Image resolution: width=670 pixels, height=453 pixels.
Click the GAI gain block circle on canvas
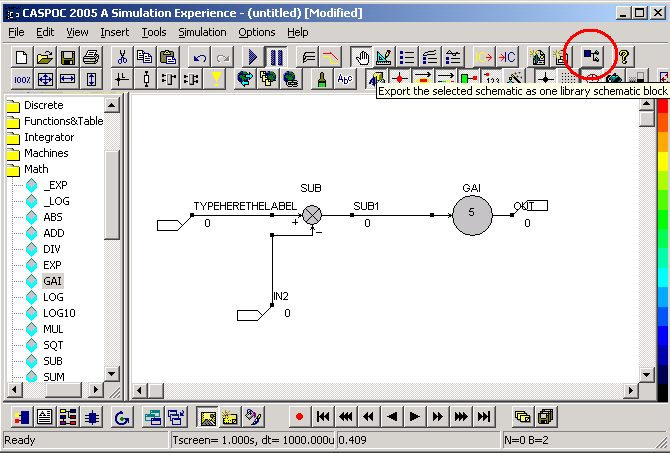(472, 215)
